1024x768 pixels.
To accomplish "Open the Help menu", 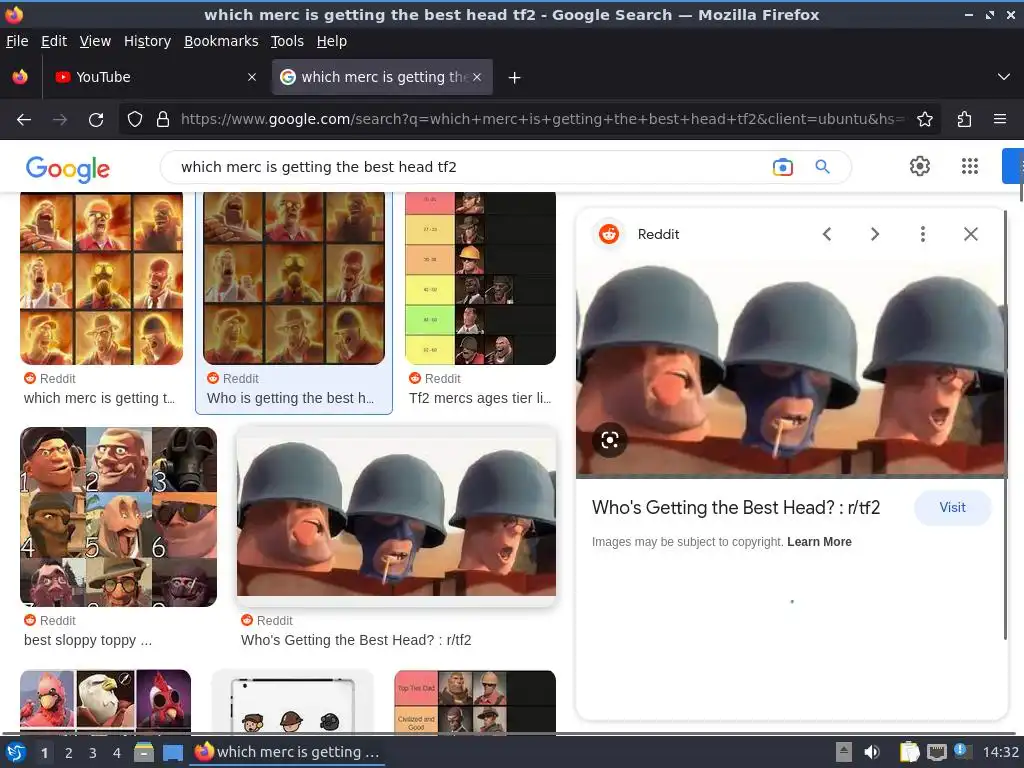I will click(332, 41).
